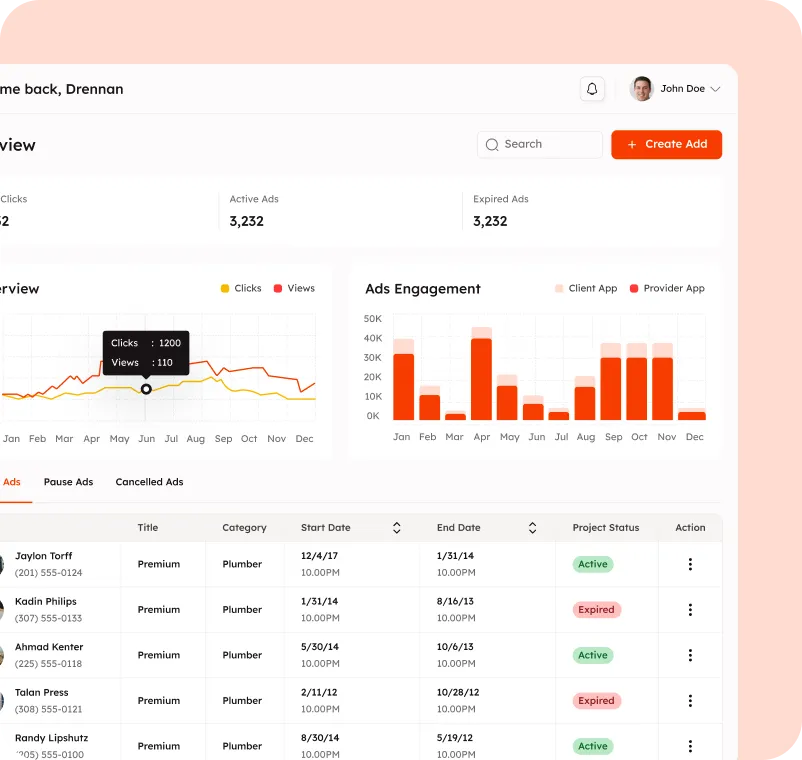Click the Active status badge for Ahmad Kenter
This screenshot has width=802, height=760.
(x=592, y=655)
